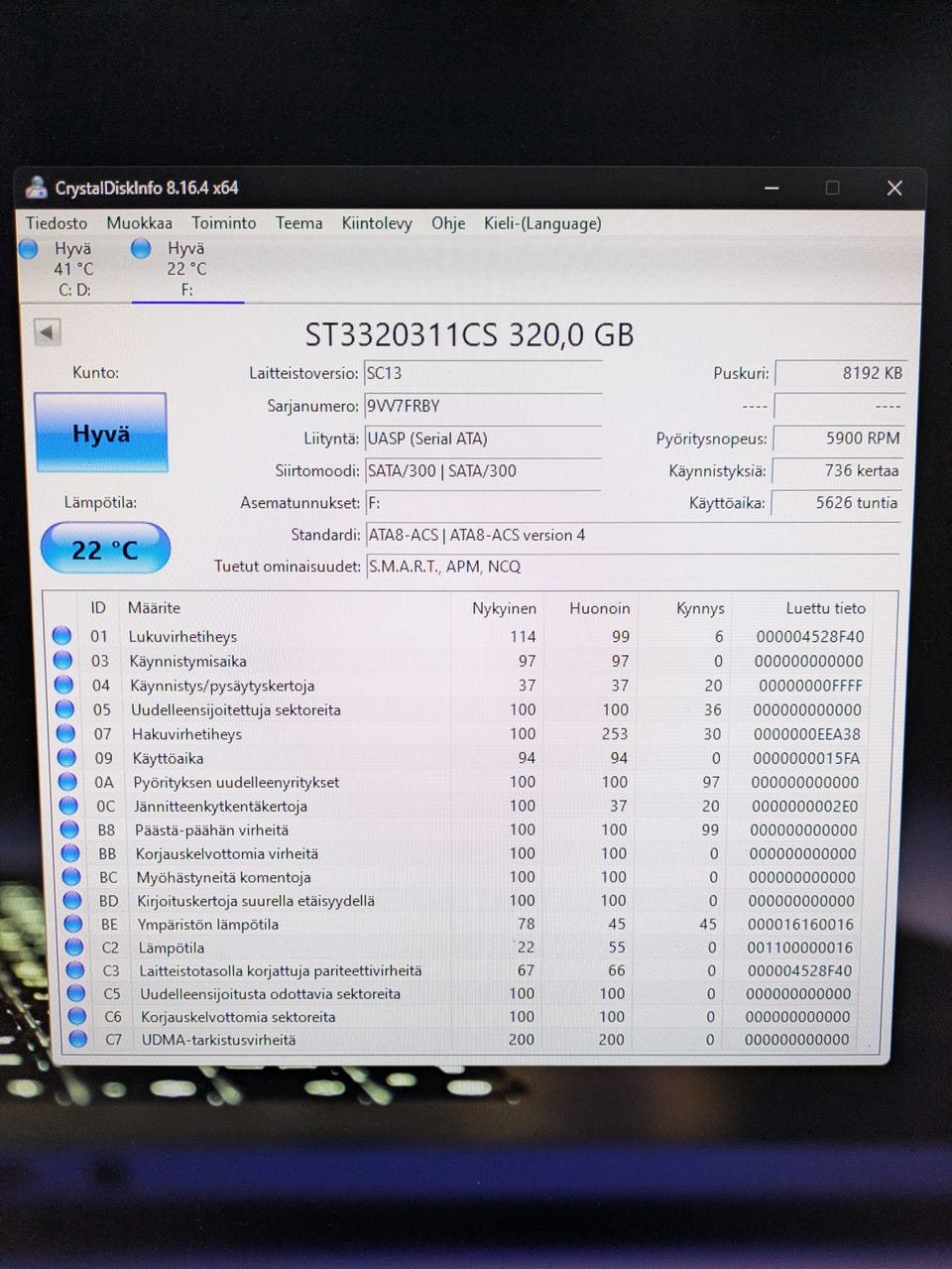This screenshot has height=1269, width=952.
Task: Click the status orb for Myöhästyneitä komentoja
Action: tap(71, 877)
